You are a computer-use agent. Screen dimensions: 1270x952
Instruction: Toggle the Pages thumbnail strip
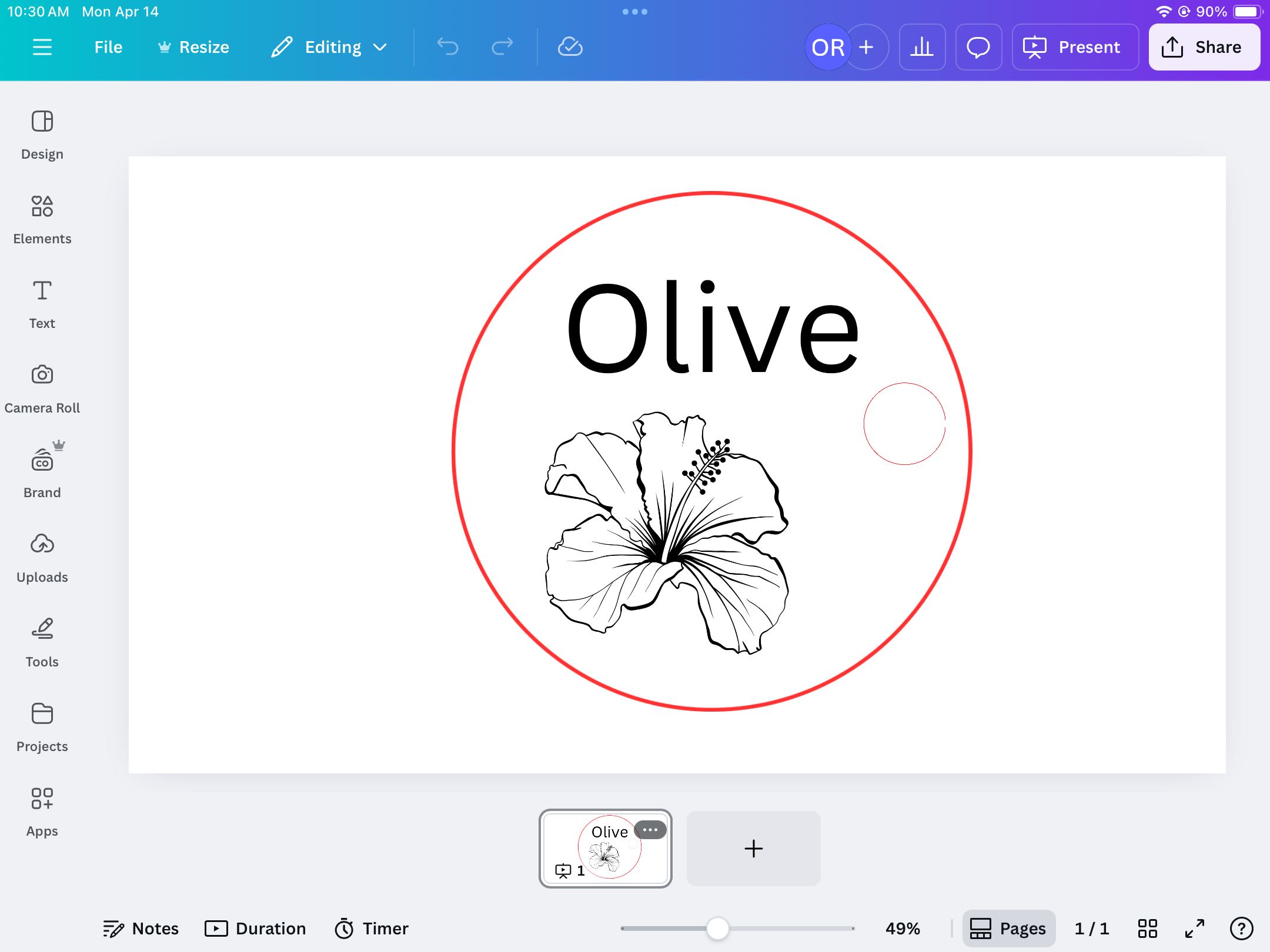point(1008,928)
